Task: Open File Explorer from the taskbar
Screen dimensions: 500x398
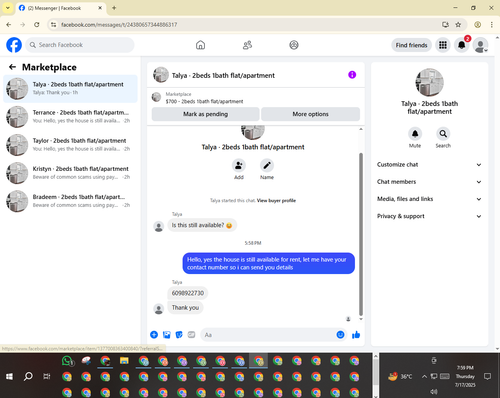Action: tap(124, 361)
